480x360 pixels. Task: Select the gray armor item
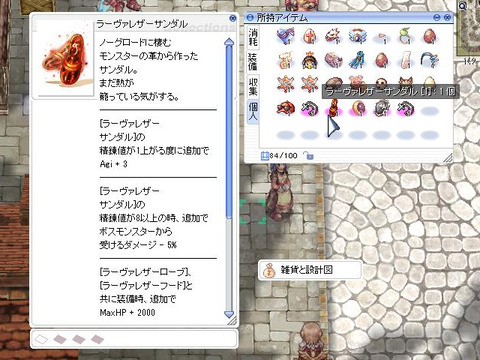(x=382, y=108)
